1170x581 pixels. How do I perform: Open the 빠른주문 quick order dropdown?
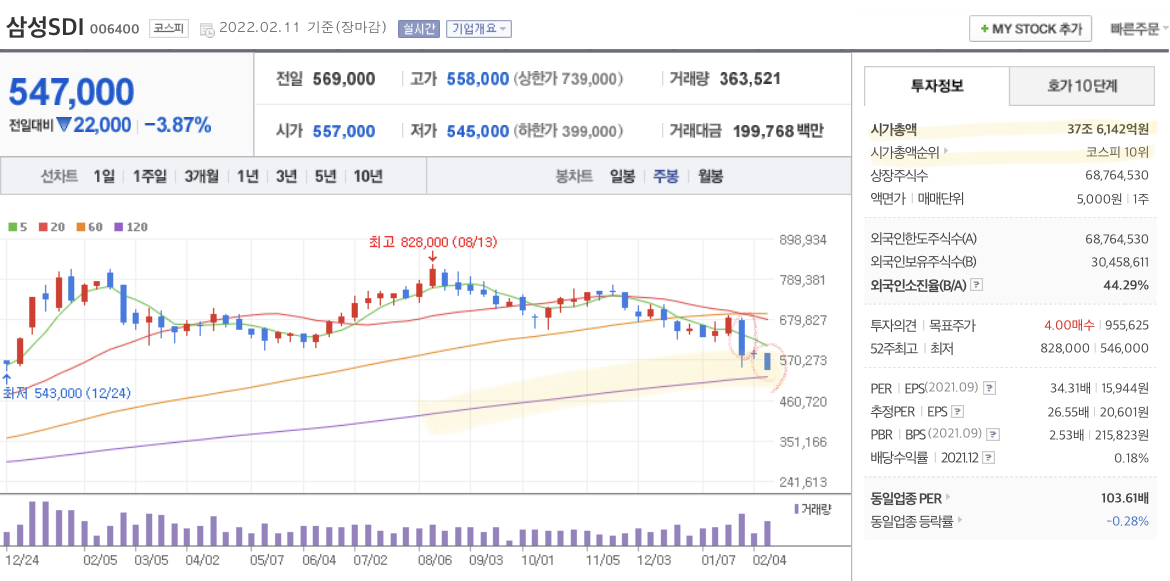tap(1138, 29)
